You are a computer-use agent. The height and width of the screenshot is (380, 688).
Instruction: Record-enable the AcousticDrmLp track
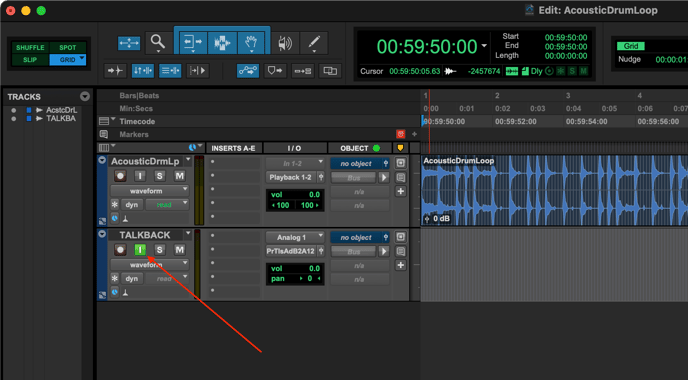120,176
